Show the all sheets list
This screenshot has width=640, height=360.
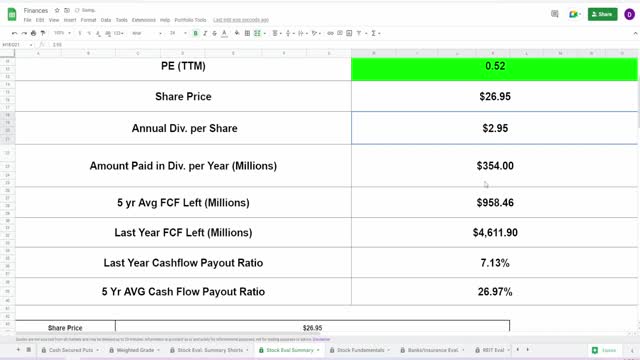pos(29,350)
